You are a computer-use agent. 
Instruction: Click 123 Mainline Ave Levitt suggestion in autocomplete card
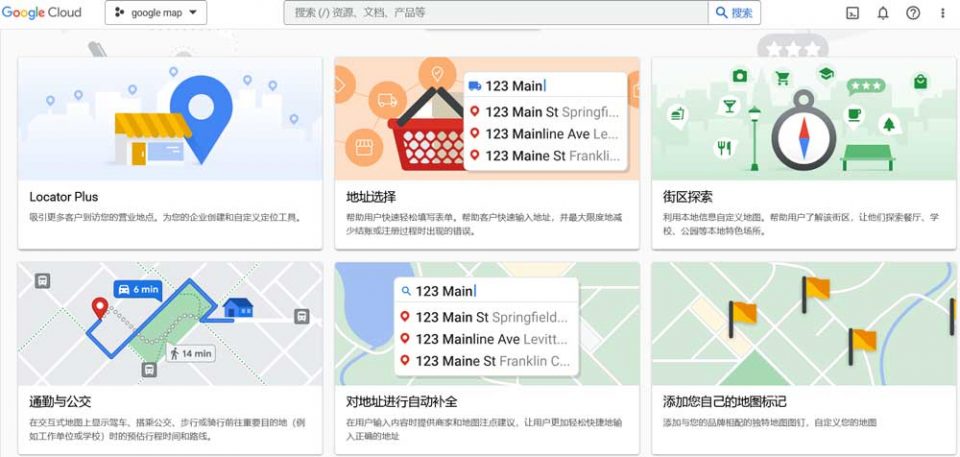tap(484, 339)
